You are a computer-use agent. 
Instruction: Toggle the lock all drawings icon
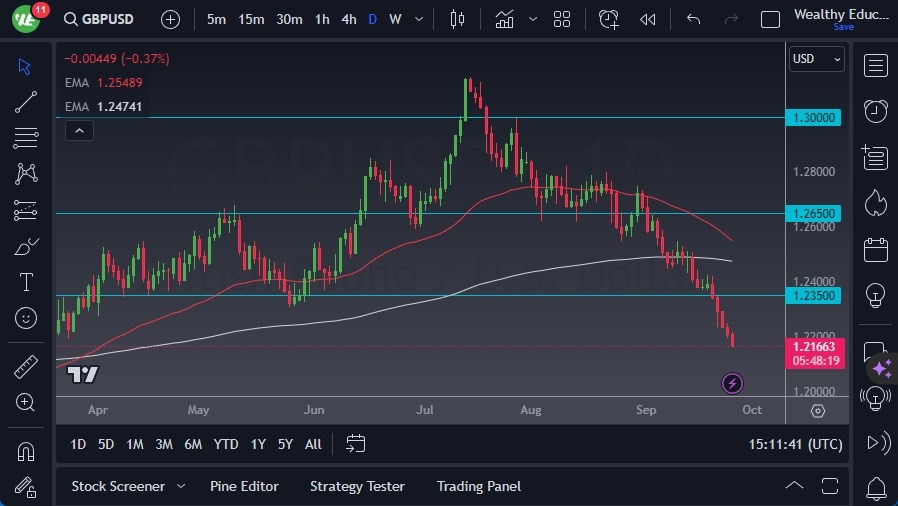[26, 487]
